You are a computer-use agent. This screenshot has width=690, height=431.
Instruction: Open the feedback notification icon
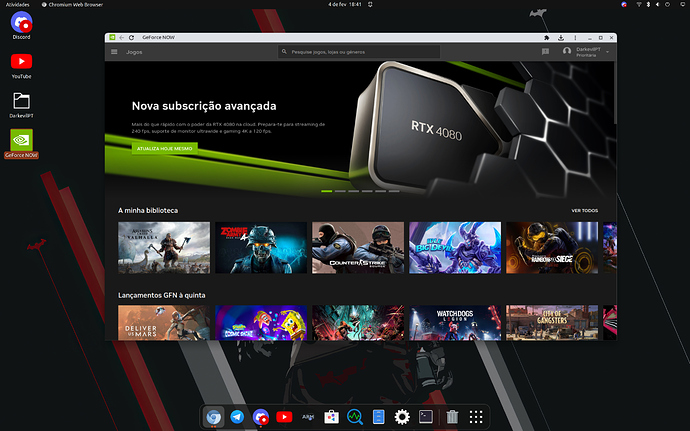pyautogui.click(x=545, y=52)
